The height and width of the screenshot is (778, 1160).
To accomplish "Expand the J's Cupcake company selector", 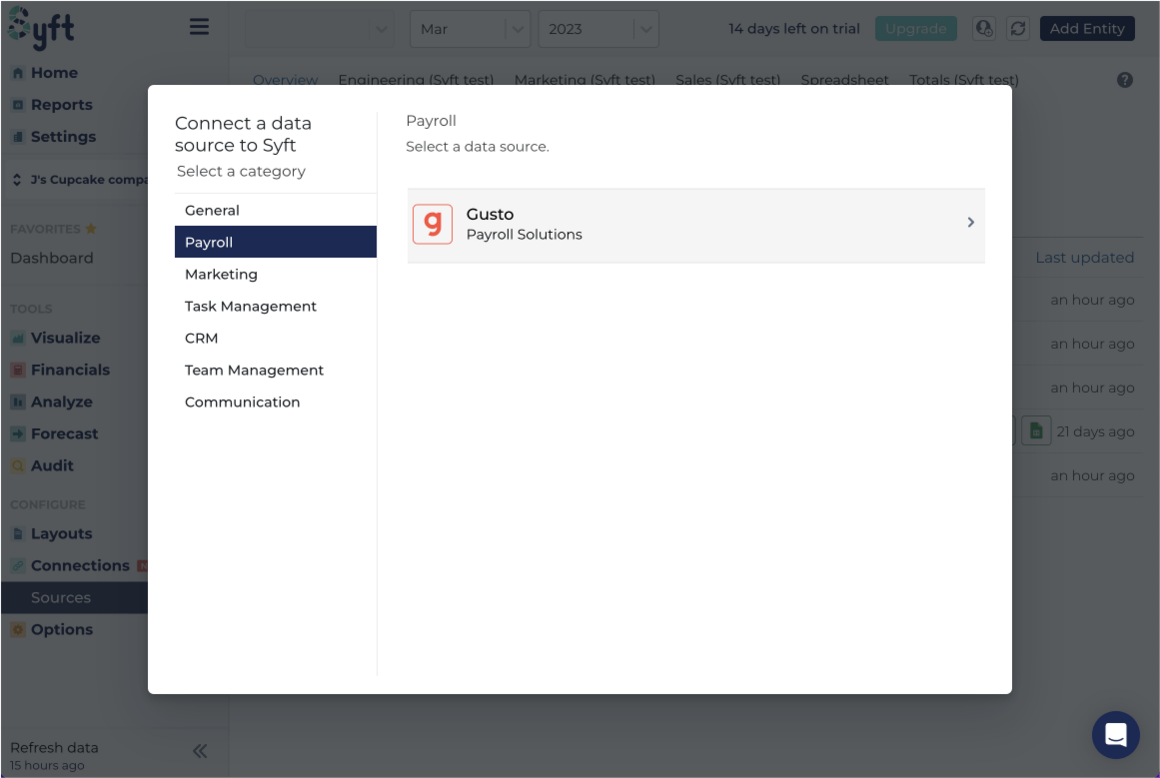I will (78, 180).
